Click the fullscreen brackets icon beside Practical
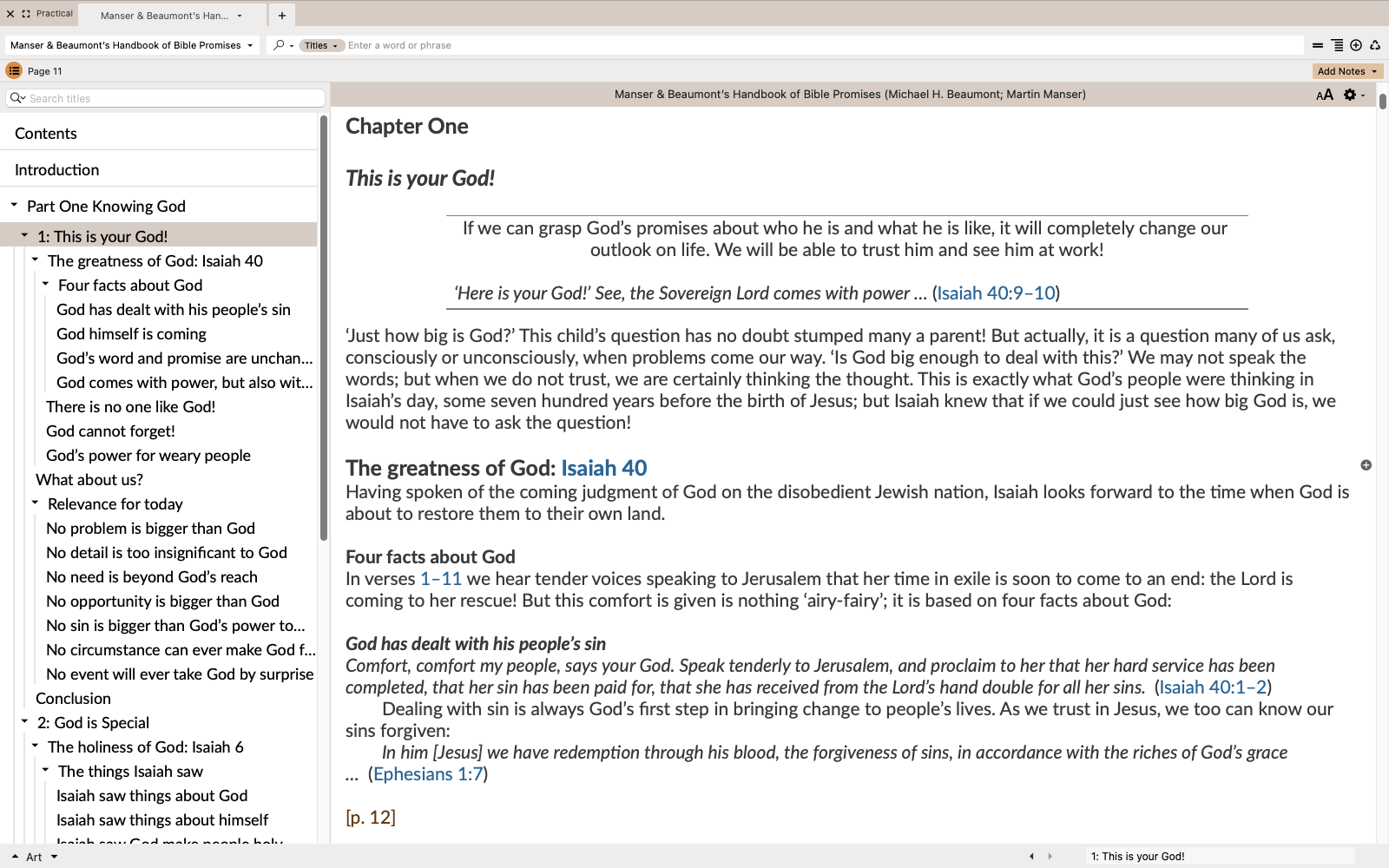 [x=26, y=14]
